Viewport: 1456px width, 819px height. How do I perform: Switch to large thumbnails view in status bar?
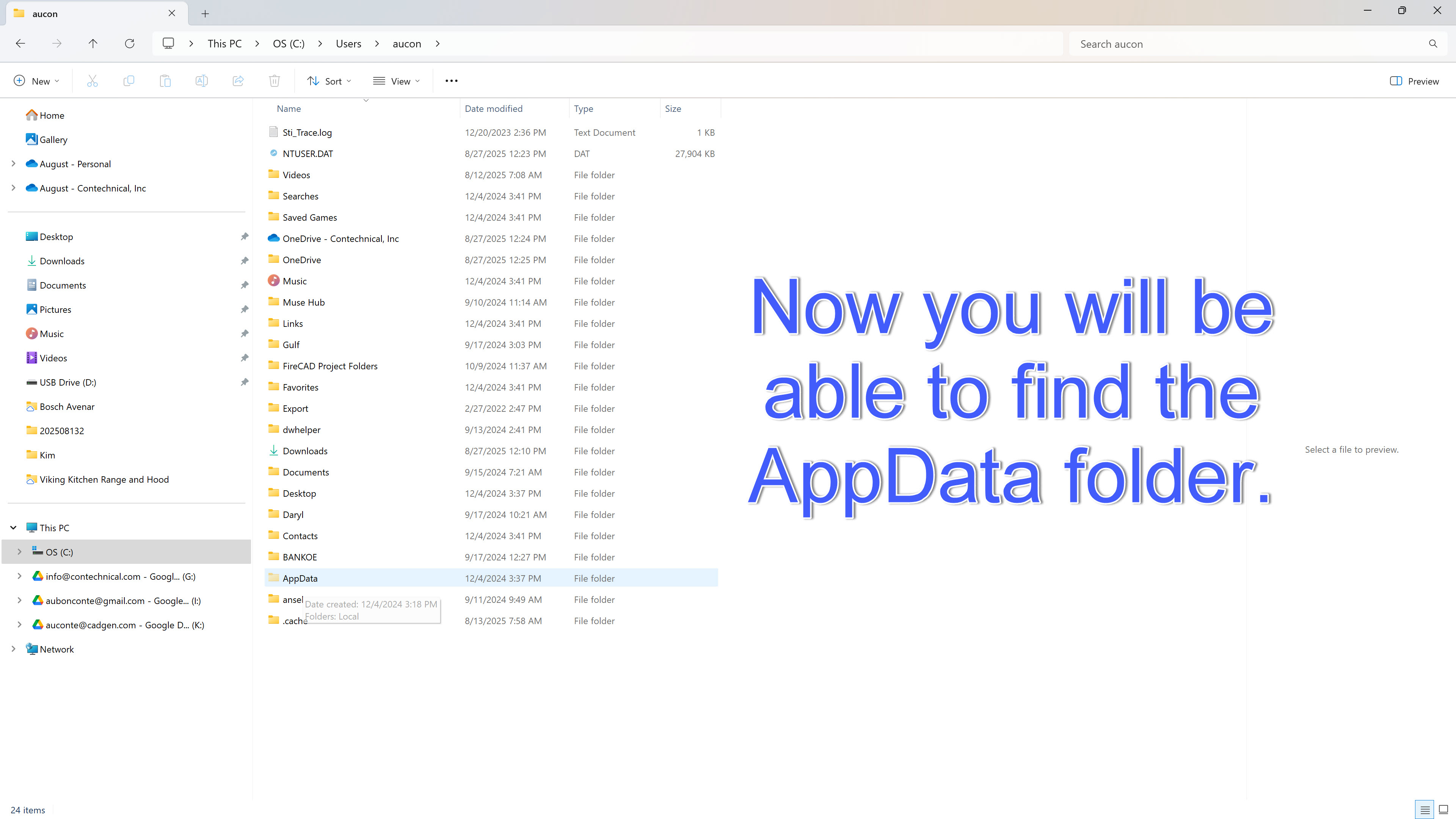click(1443, 810)
